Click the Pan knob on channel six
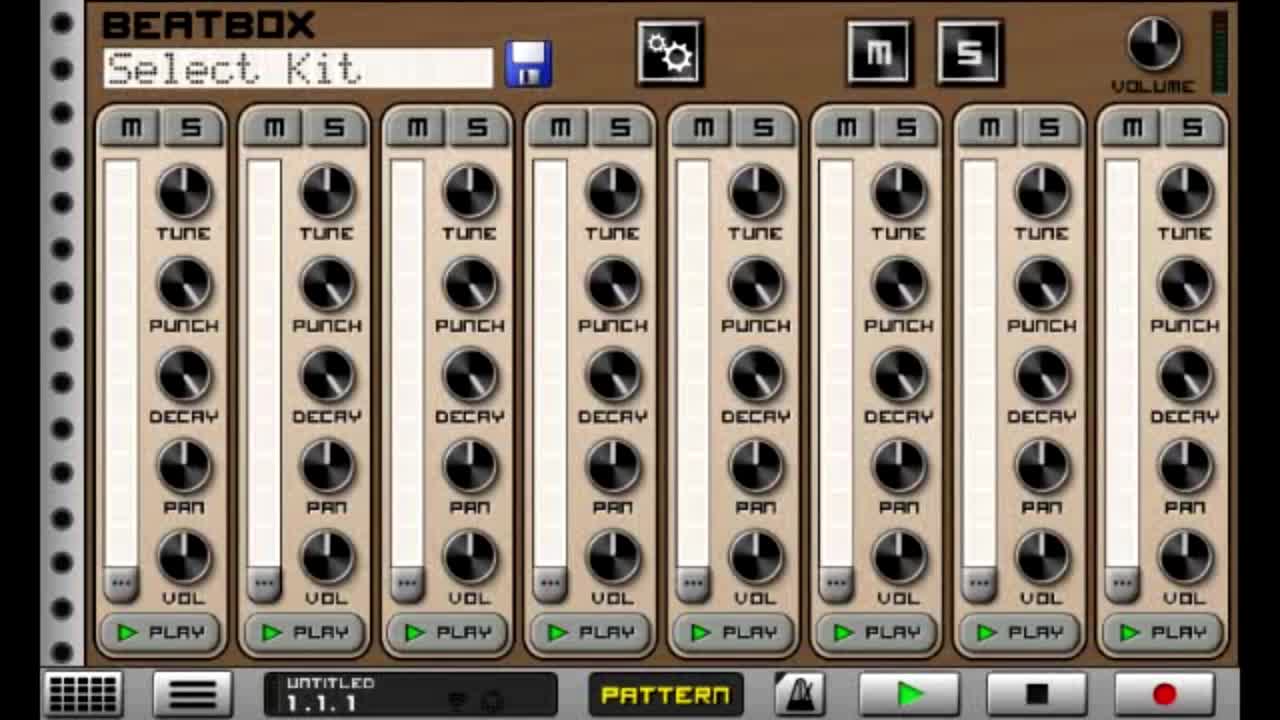The image size is (1280, 720). (900, 466)
